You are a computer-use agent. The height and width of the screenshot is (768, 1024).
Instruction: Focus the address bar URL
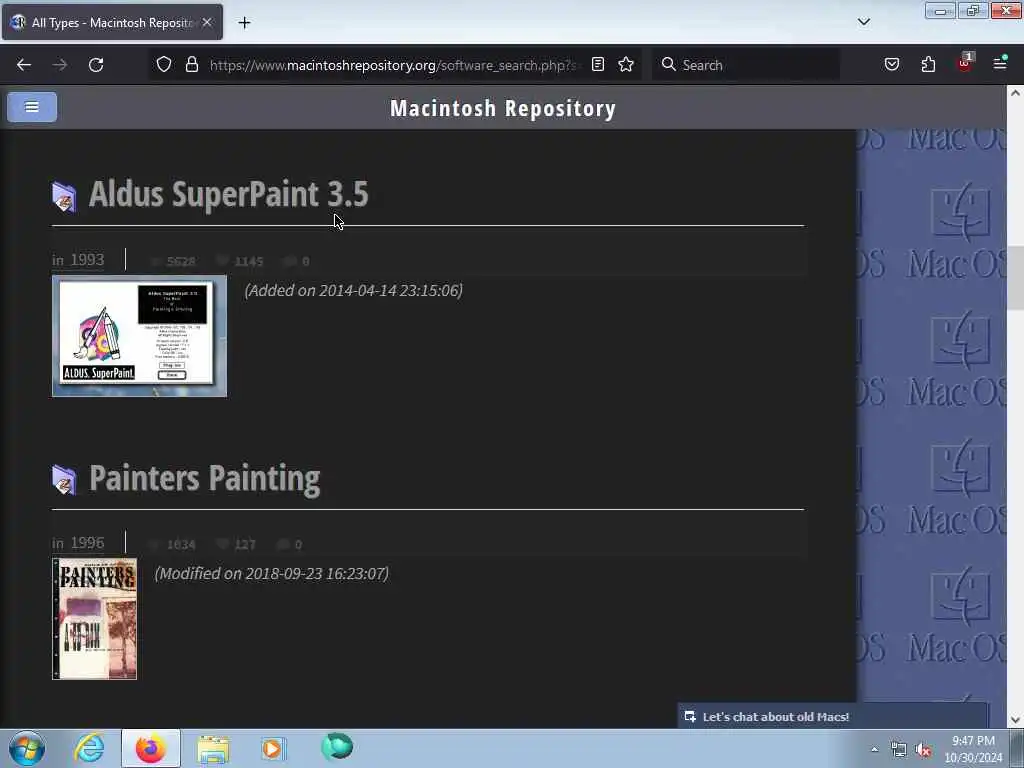(x=393, y=65)
